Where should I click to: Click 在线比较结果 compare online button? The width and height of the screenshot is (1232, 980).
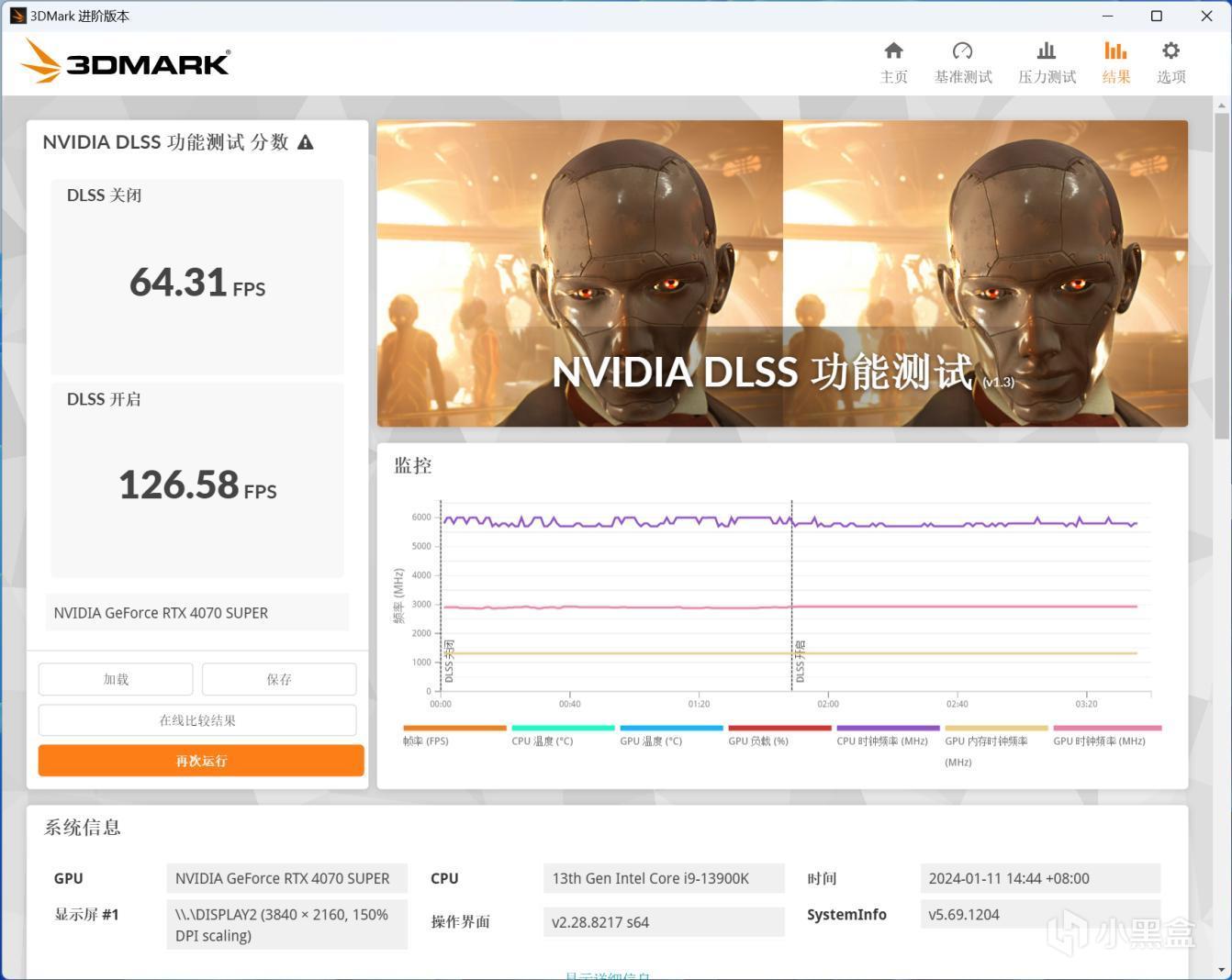pos(197,720)
